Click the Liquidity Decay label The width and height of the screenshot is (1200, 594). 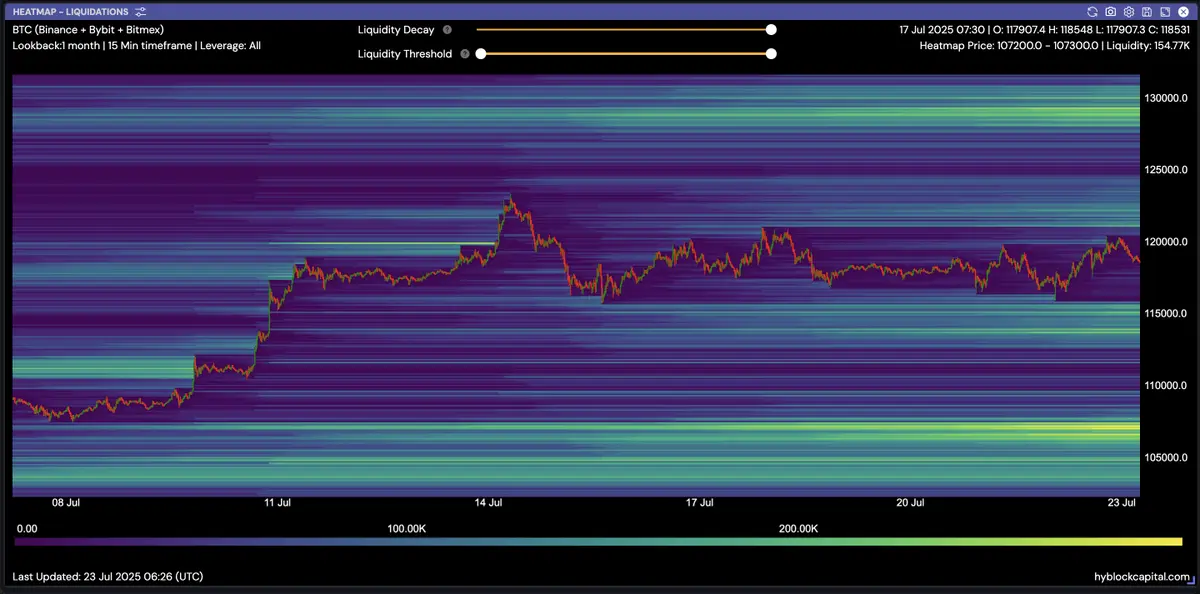(396, 30)
